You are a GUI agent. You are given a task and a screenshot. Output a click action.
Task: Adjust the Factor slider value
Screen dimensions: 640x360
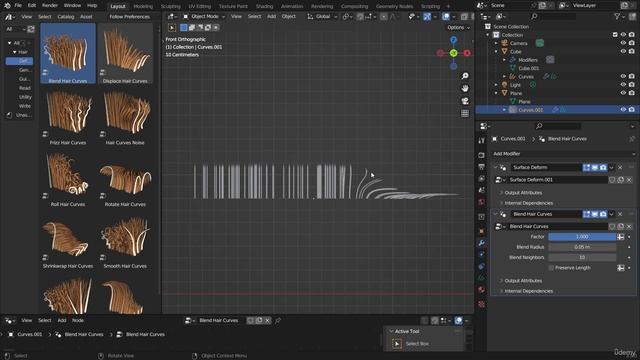click(582, 237)
